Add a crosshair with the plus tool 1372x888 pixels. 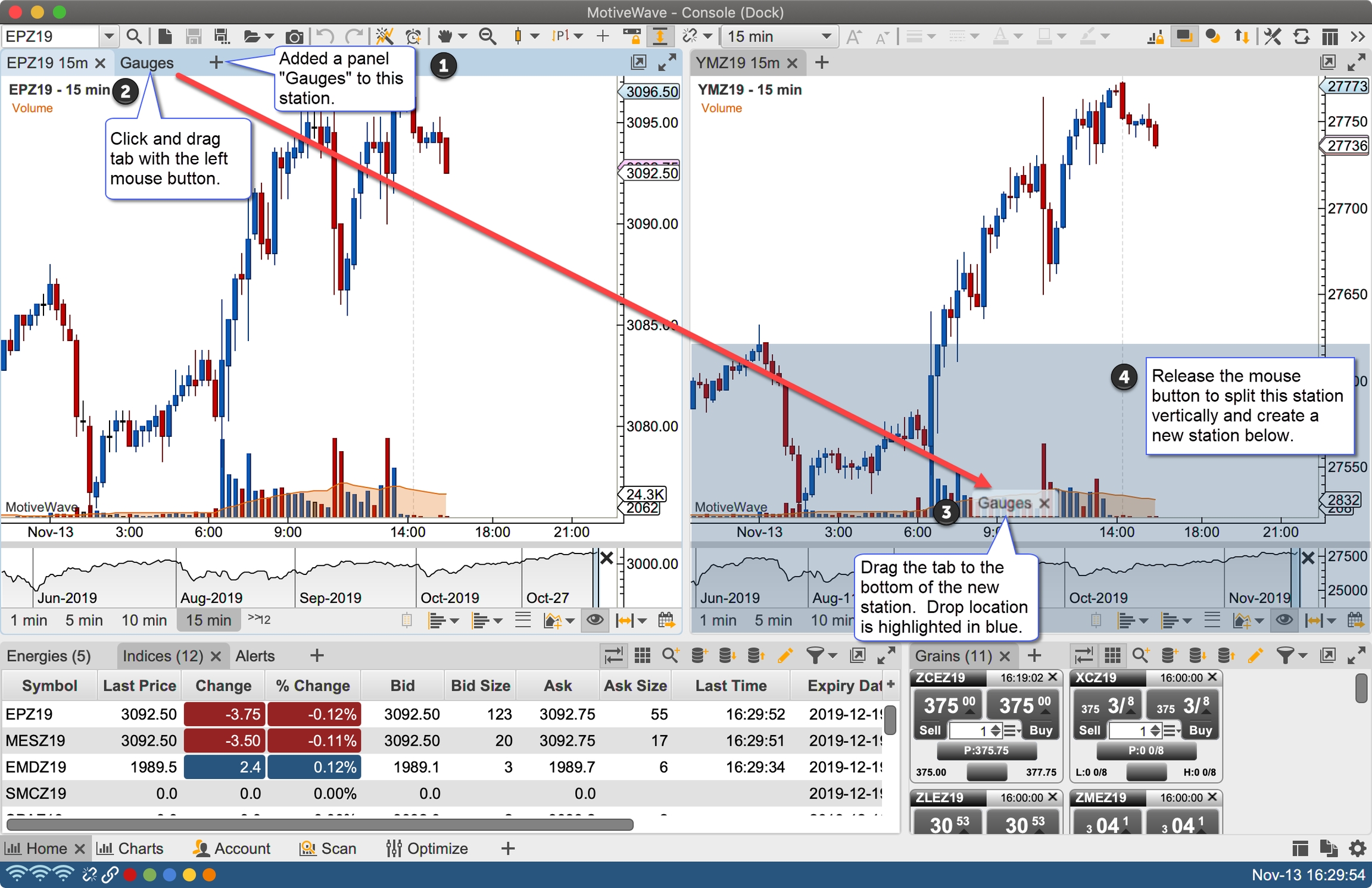tap(603, 36)
